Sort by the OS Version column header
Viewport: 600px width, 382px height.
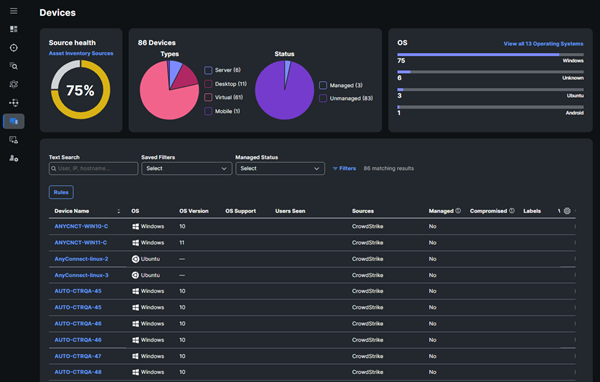pyautogui.click(x=194, y=211)
